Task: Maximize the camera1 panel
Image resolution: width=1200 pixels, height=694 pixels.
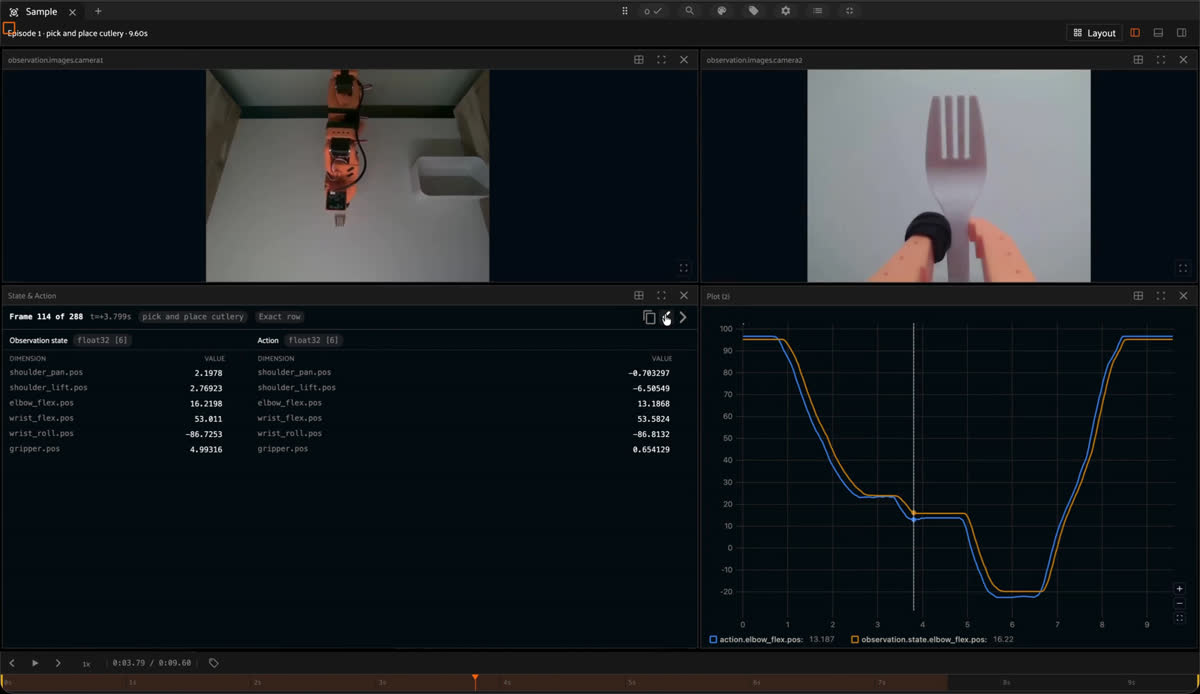Action: [661, 60]
